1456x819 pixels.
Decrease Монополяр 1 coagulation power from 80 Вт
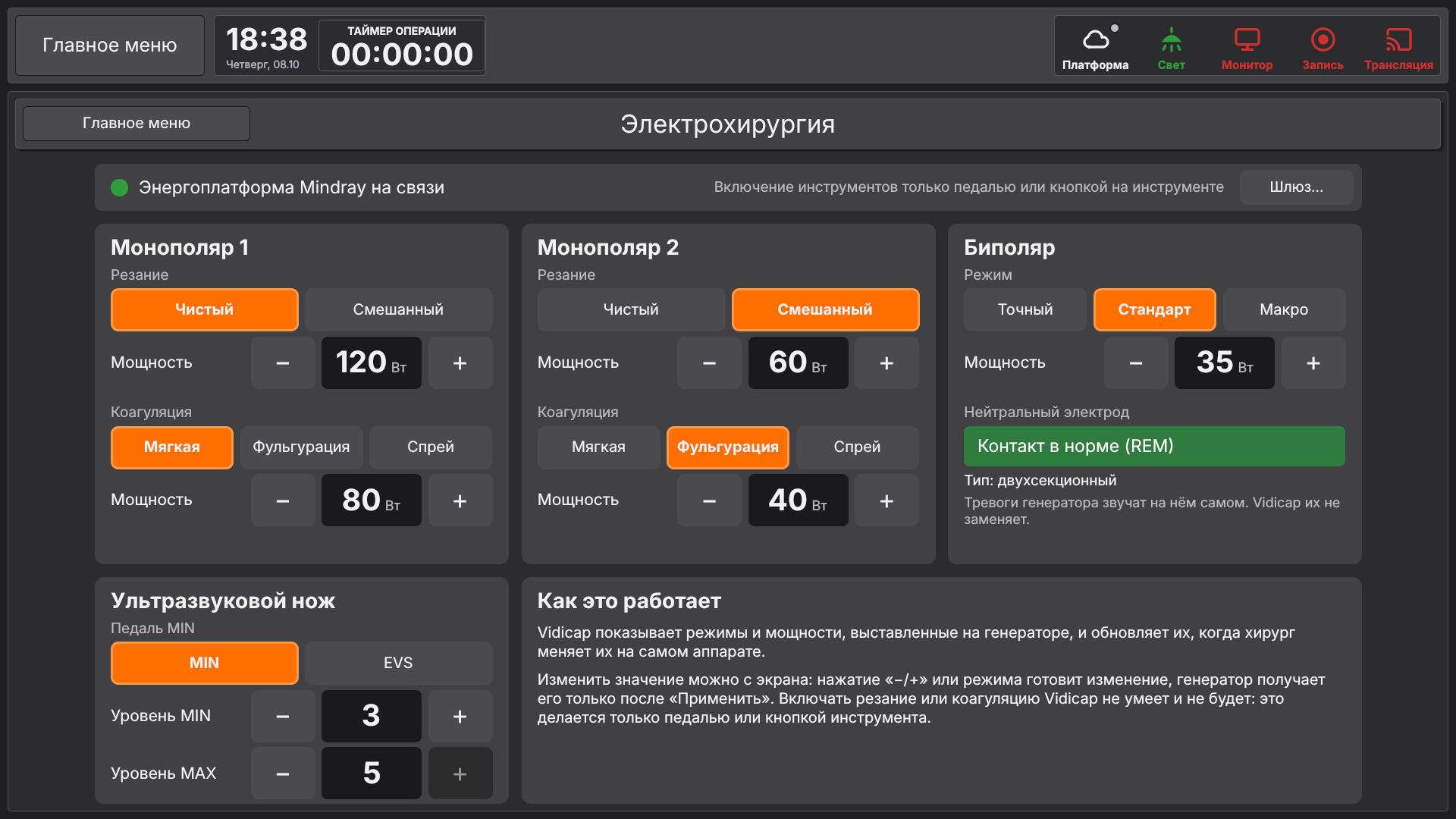283,500
